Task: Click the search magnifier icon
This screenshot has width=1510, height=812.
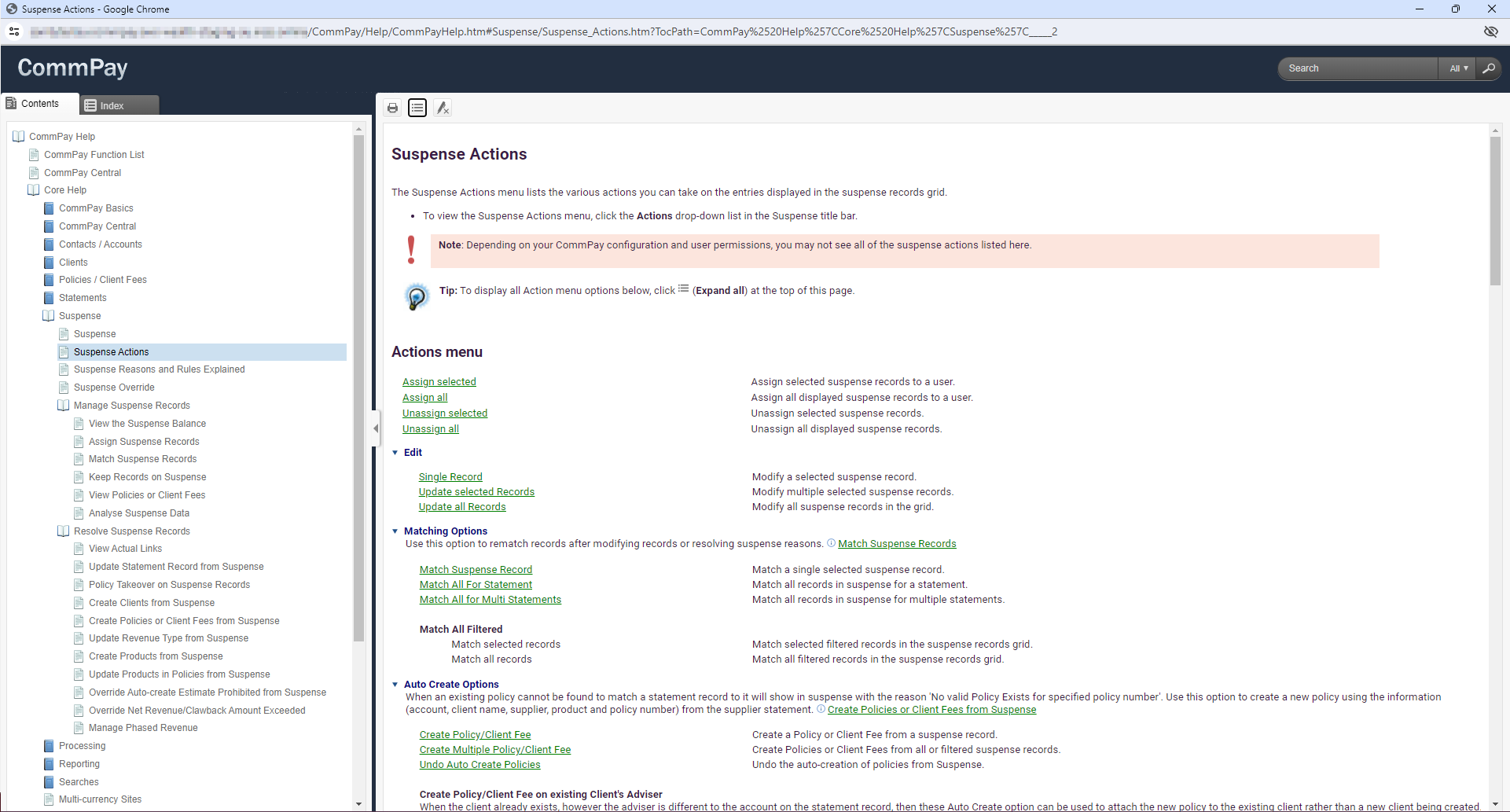Action: point(1488,68)
